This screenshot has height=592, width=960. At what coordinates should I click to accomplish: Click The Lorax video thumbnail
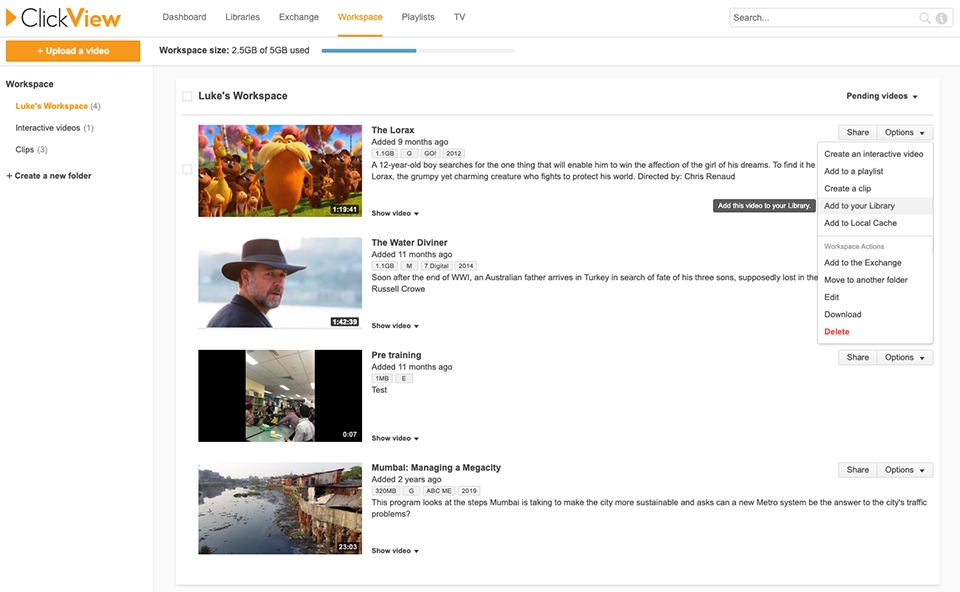(280, 170)
